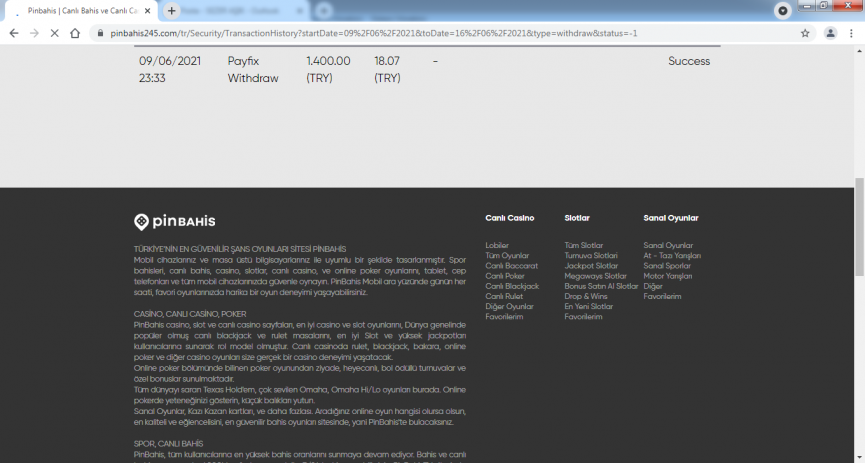
Task: Restore the Chrome window size
Action: 824,6
